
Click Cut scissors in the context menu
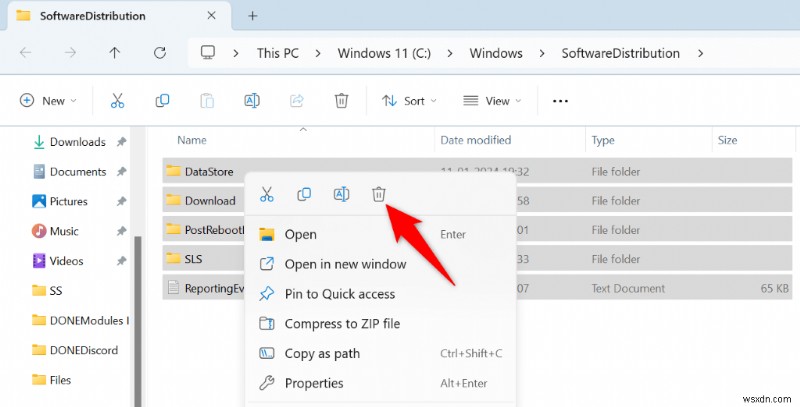[x=266, y=194]
